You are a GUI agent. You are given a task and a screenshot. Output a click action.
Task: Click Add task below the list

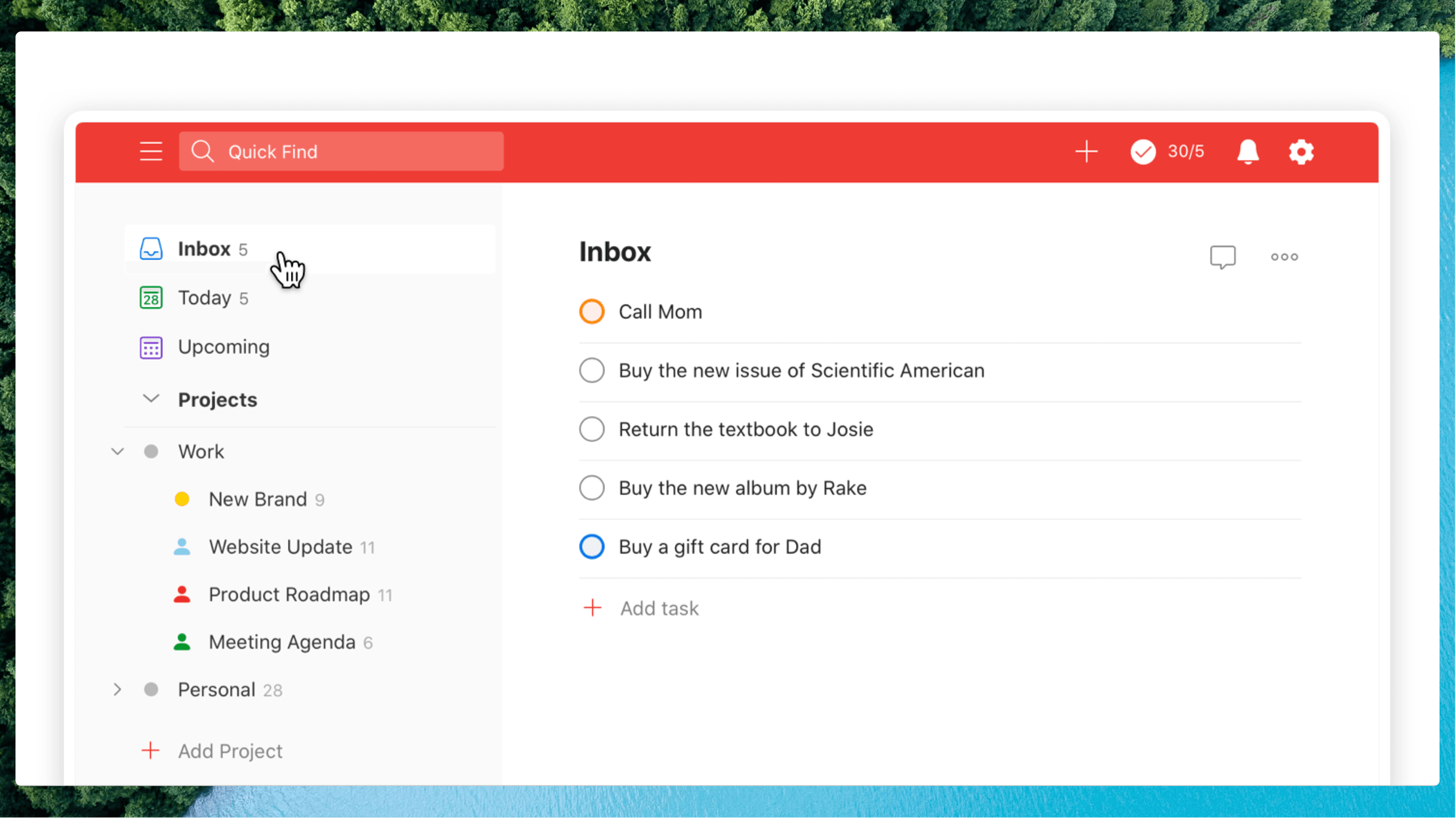[x=658, y=608]
